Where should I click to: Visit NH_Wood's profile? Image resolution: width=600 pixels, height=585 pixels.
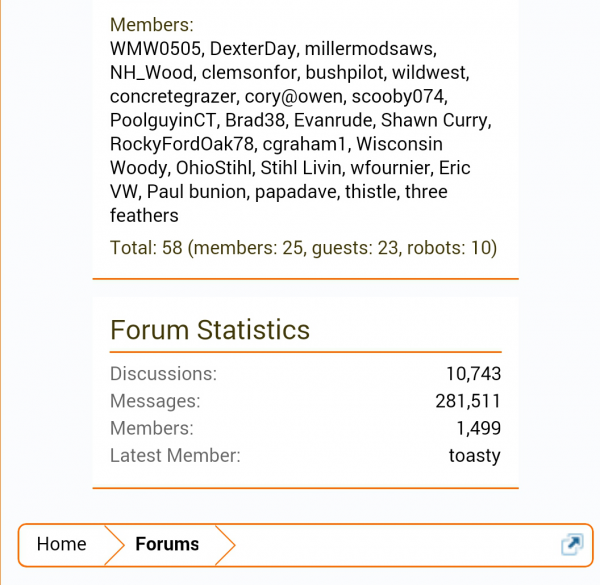point(153,72)
